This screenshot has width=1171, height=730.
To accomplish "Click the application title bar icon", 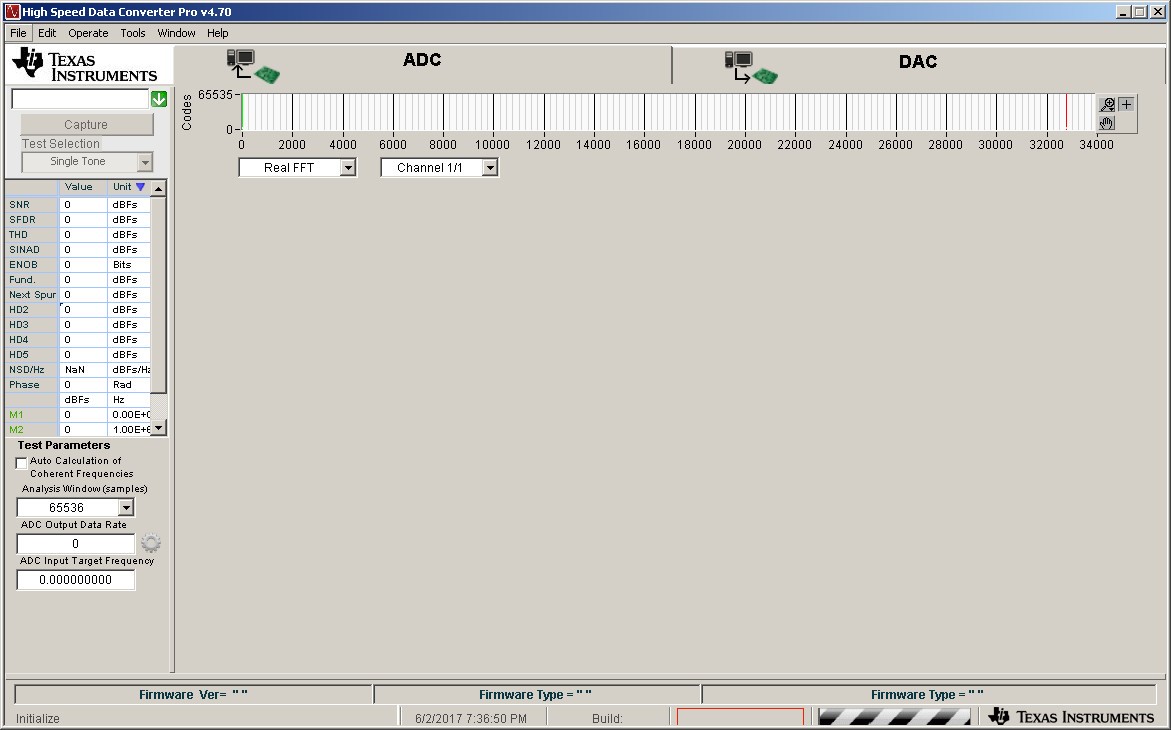I will [x=12, y=12].
